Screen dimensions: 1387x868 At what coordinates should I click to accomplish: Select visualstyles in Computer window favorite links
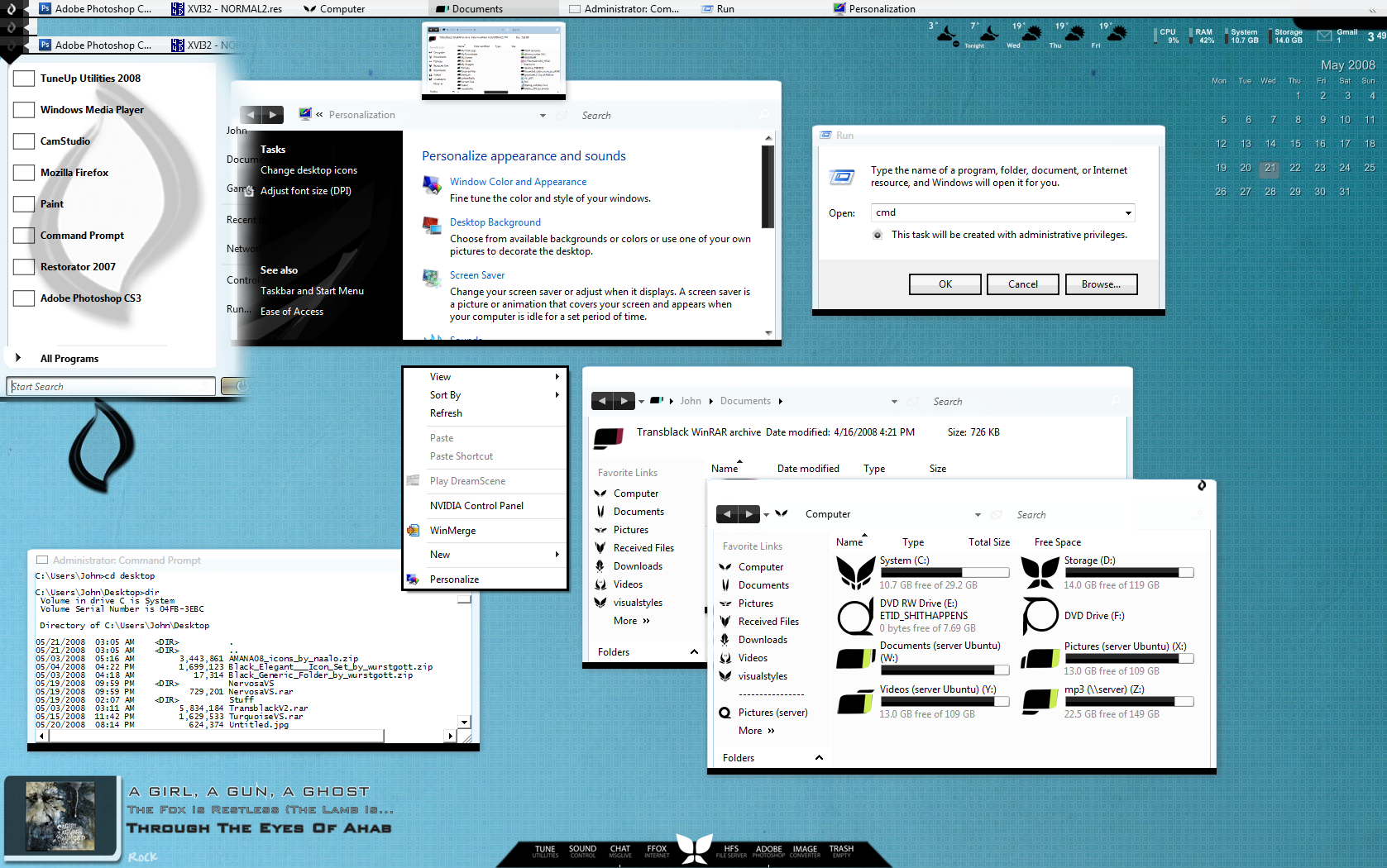click(x=763, y=676)
